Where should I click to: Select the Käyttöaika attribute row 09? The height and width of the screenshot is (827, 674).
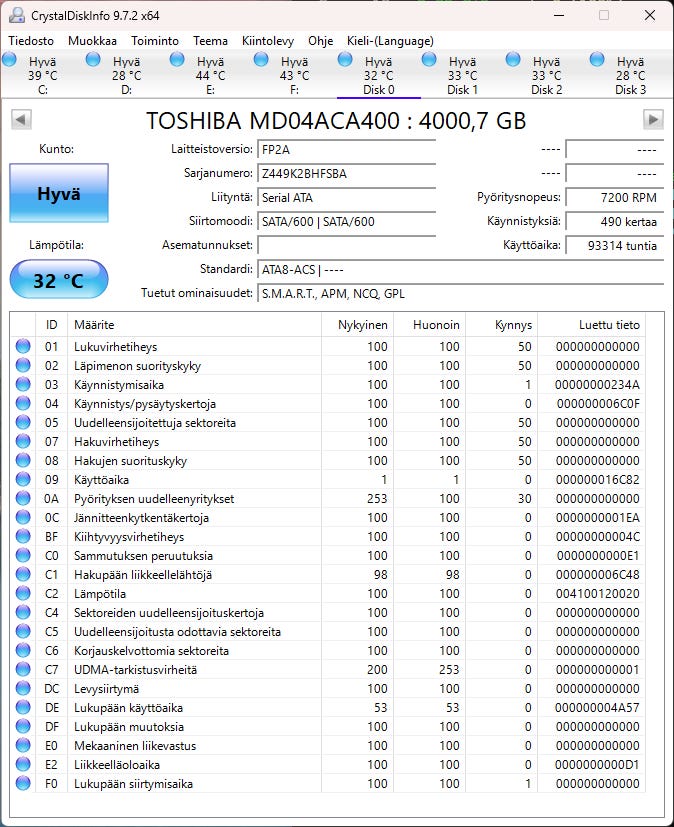click(x=327, y=479)
